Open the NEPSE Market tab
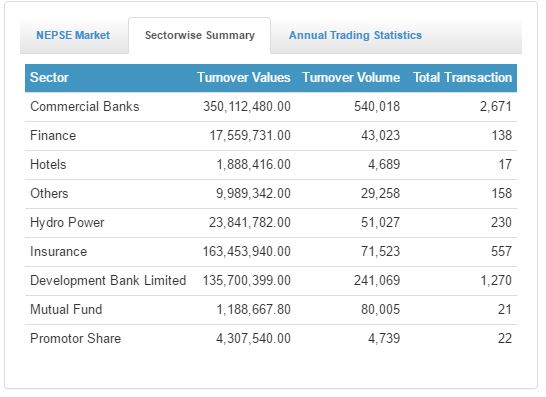The width and height of the screenshot is (546, 397). tap(73, 36)
